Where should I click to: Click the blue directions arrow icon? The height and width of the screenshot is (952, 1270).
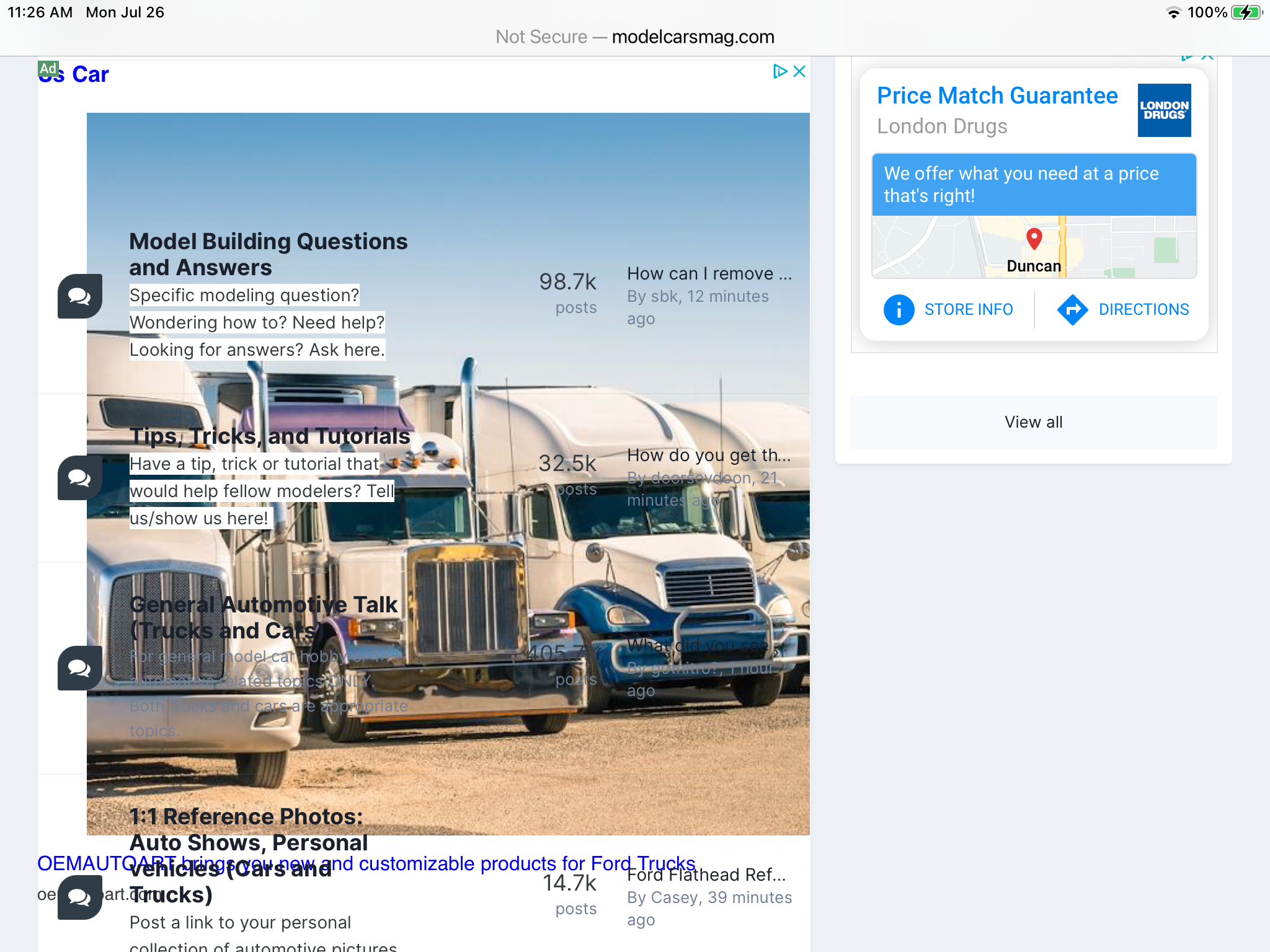[1072, 309]
